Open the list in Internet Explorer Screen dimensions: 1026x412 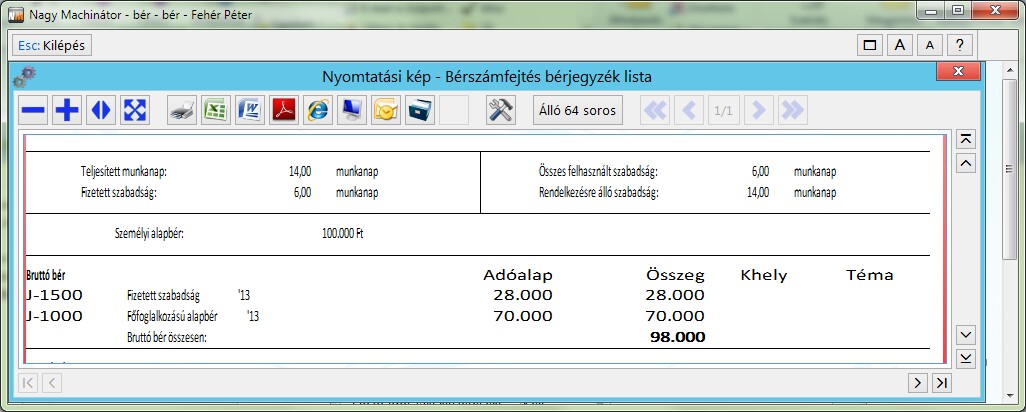coord(318,111)
